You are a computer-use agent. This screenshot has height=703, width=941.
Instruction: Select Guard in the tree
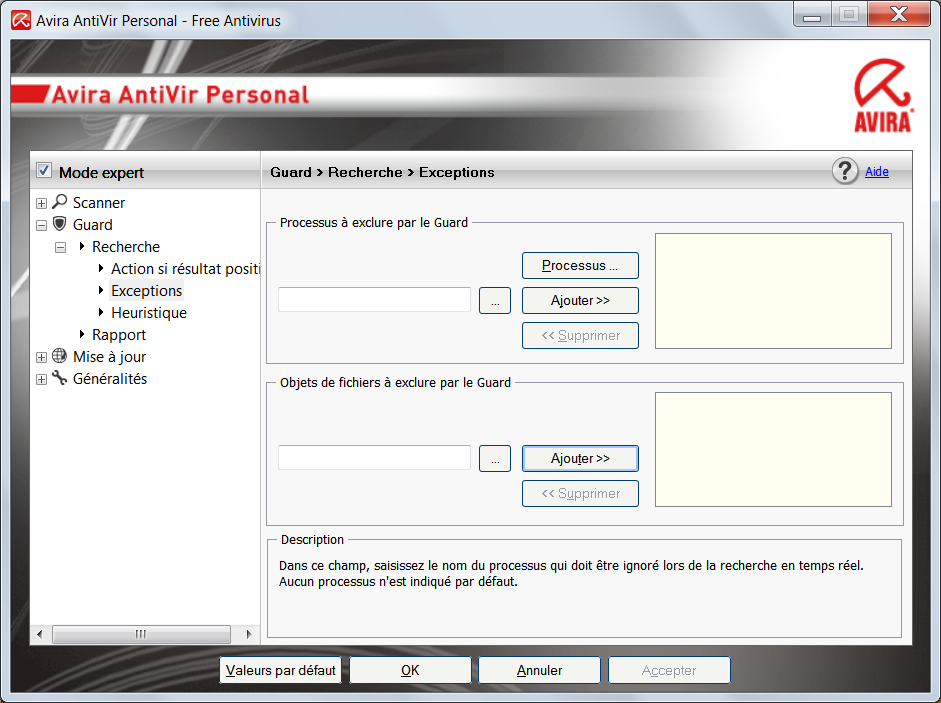point(92,225)
